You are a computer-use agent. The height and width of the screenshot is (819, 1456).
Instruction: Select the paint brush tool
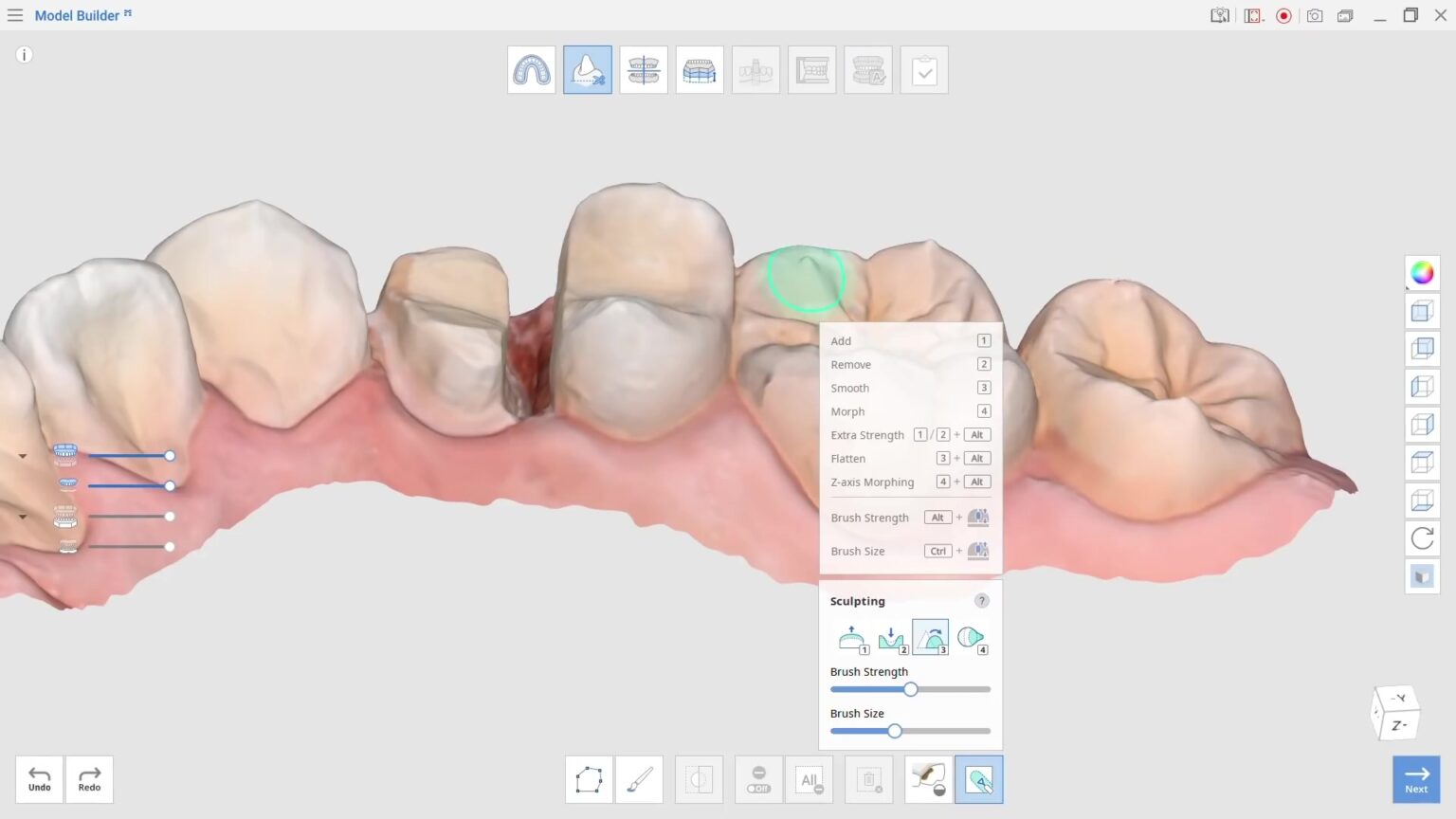[x=640, y=779]
